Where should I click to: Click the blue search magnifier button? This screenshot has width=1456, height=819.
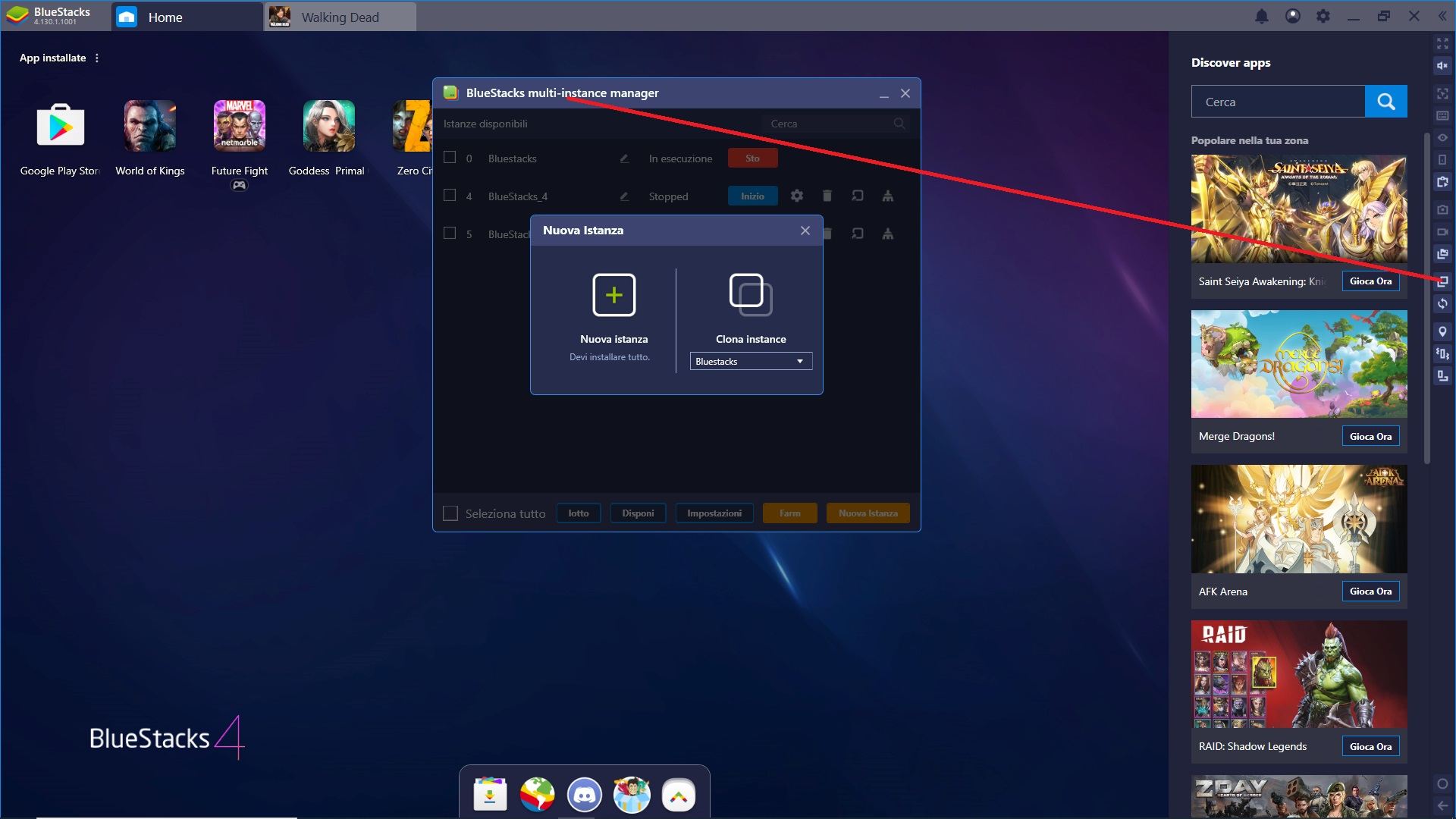(x=1386, y=102)
